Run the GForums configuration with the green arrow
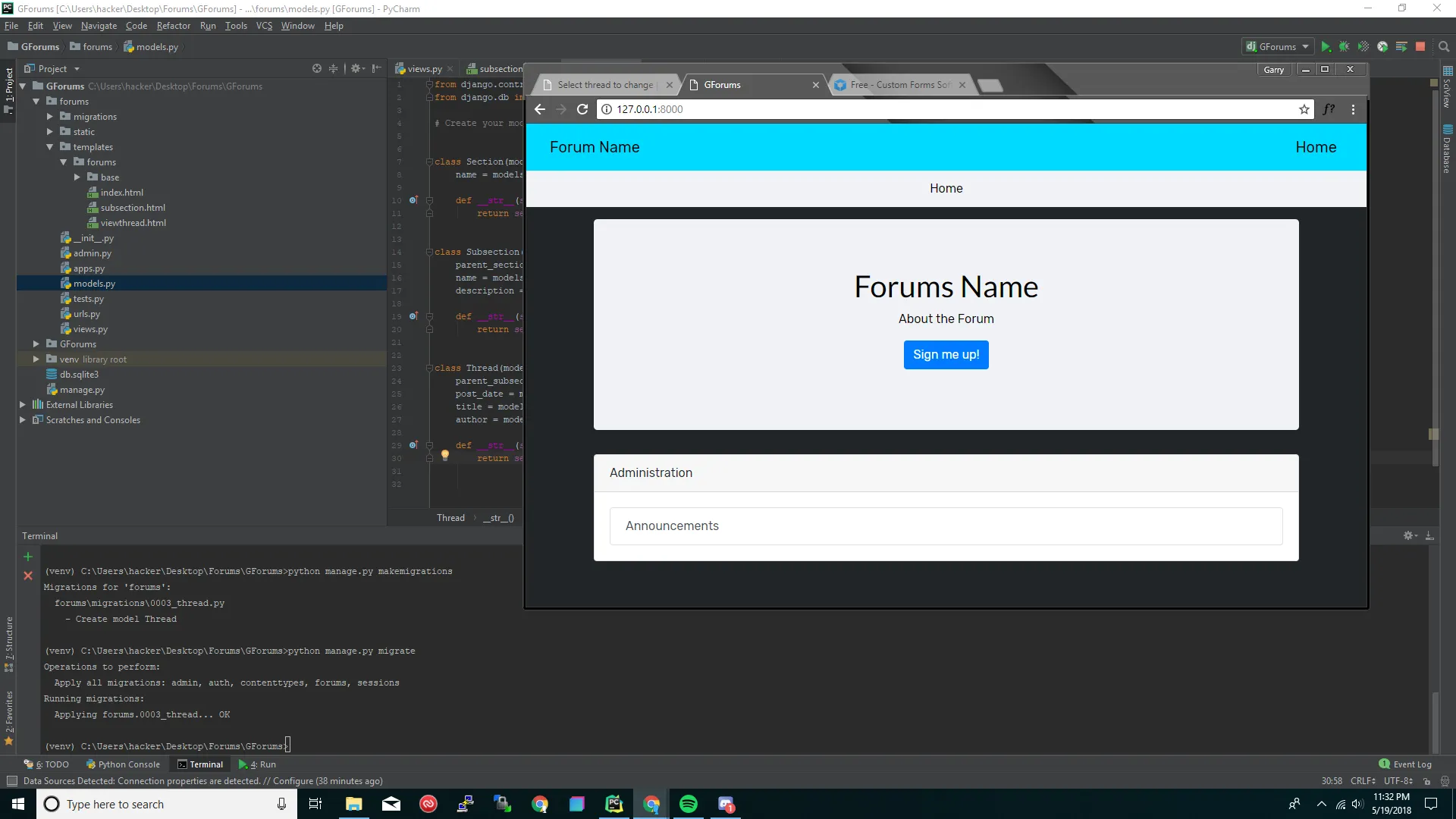The height and width of the screenshot is (819, 1456). pos(1325,47)
